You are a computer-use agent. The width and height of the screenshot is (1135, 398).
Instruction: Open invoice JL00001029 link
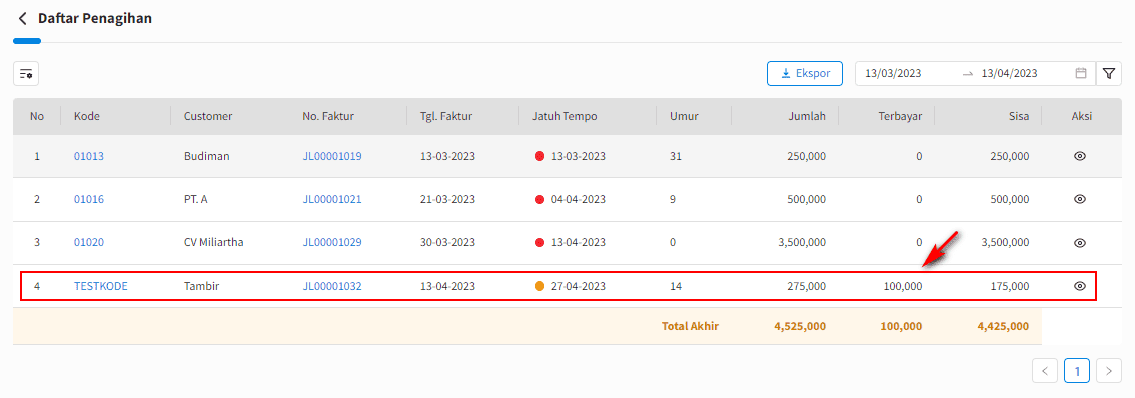pos(332,242)
